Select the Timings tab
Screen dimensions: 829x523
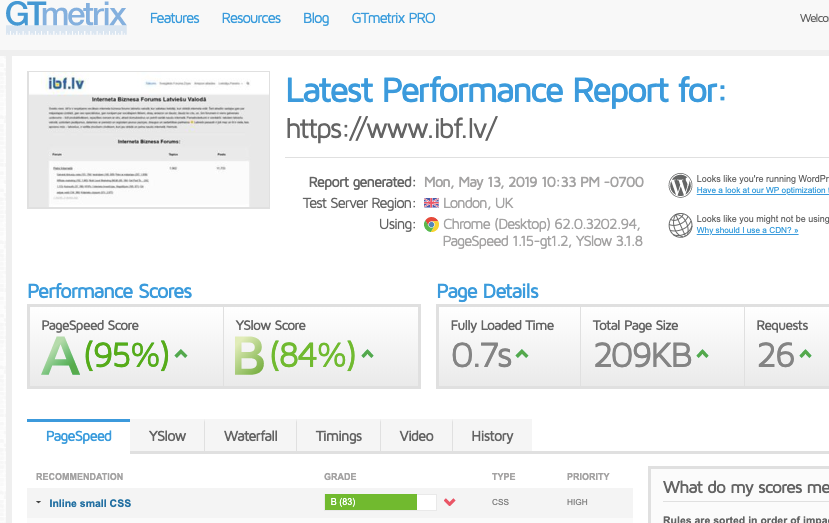coord(339,436)
